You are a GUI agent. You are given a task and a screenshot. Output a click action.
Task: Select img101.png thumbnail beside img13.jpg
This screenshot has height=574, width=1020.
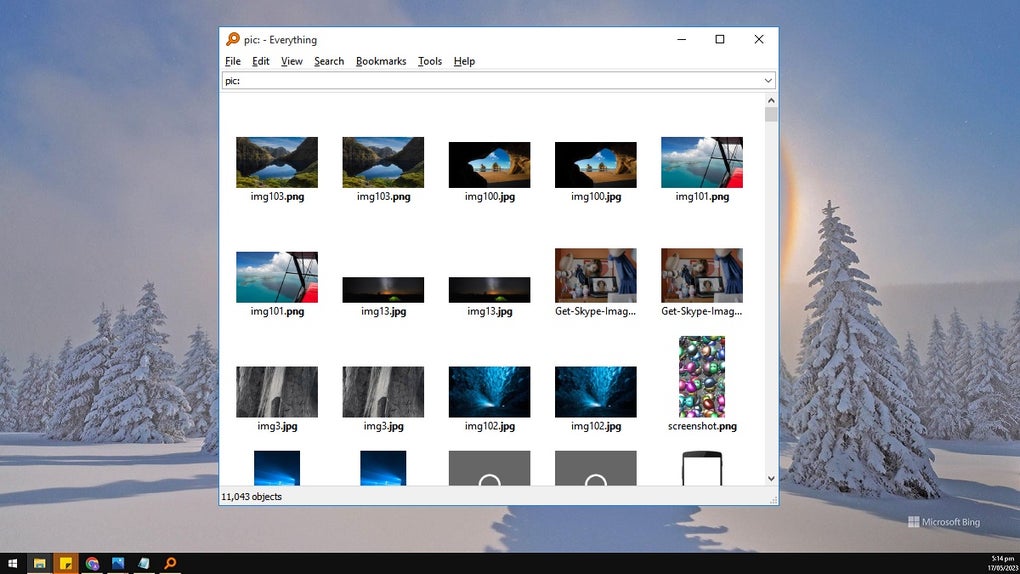coord(277,277)
